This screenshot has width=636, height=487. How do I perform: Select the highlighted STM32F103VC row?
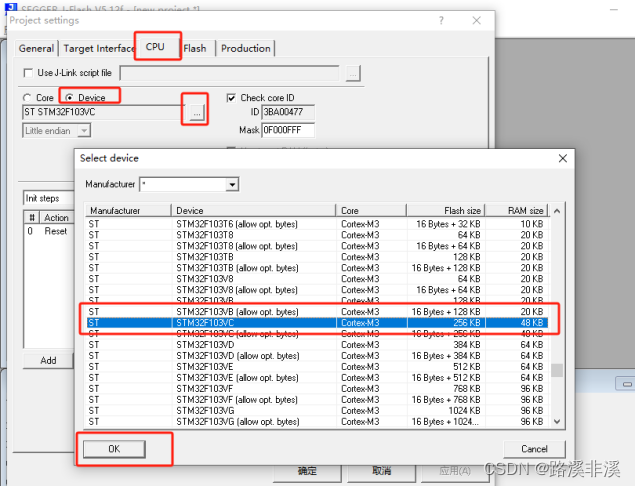tap(317, 322)
